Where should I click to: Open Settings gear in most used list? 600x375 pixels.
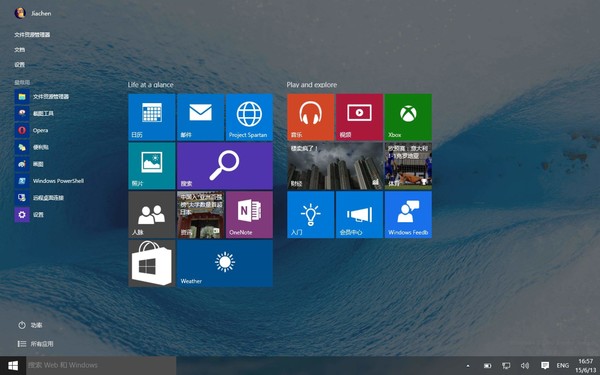29,215
